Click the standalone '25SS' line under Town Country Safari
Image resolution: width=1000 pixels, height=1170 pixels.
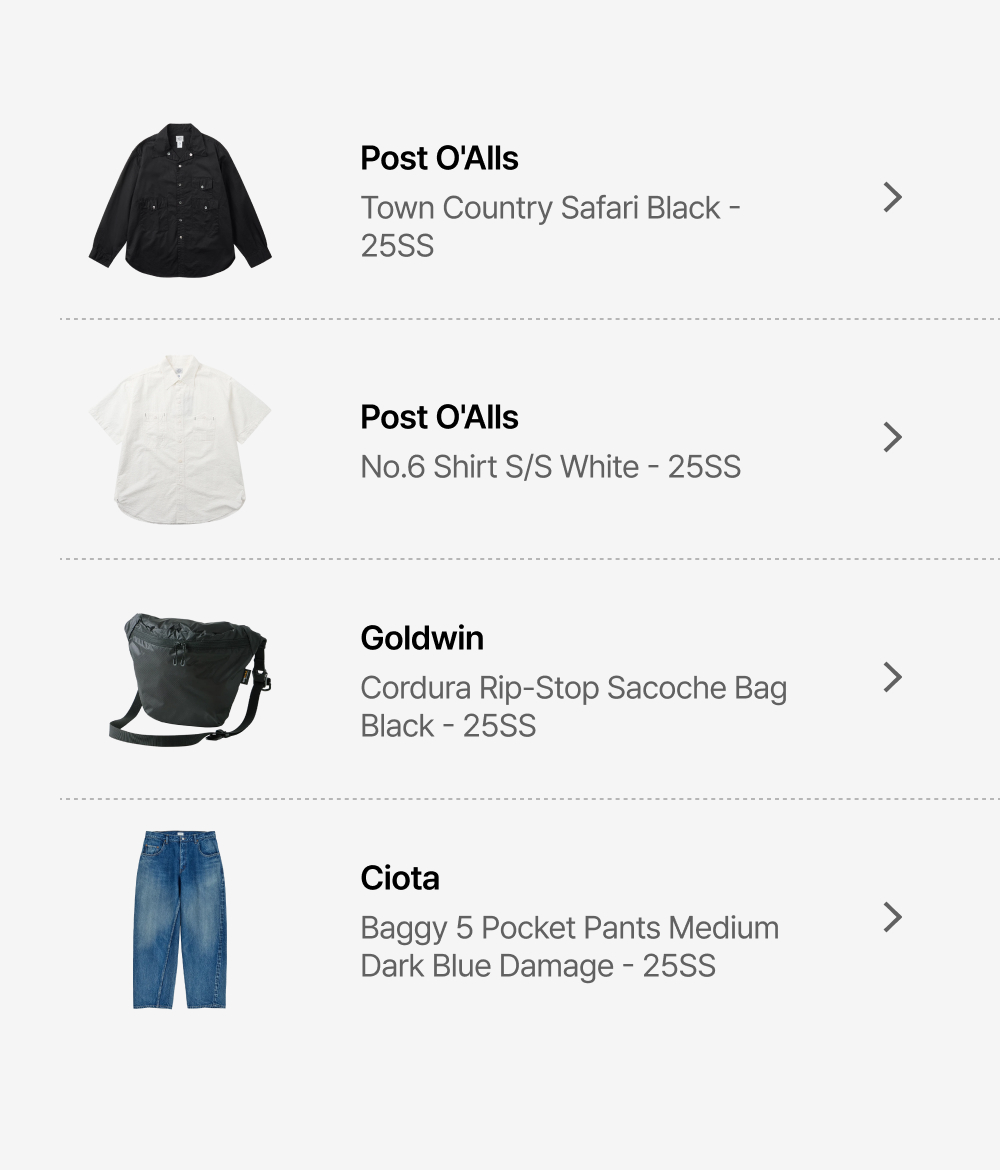397,246
